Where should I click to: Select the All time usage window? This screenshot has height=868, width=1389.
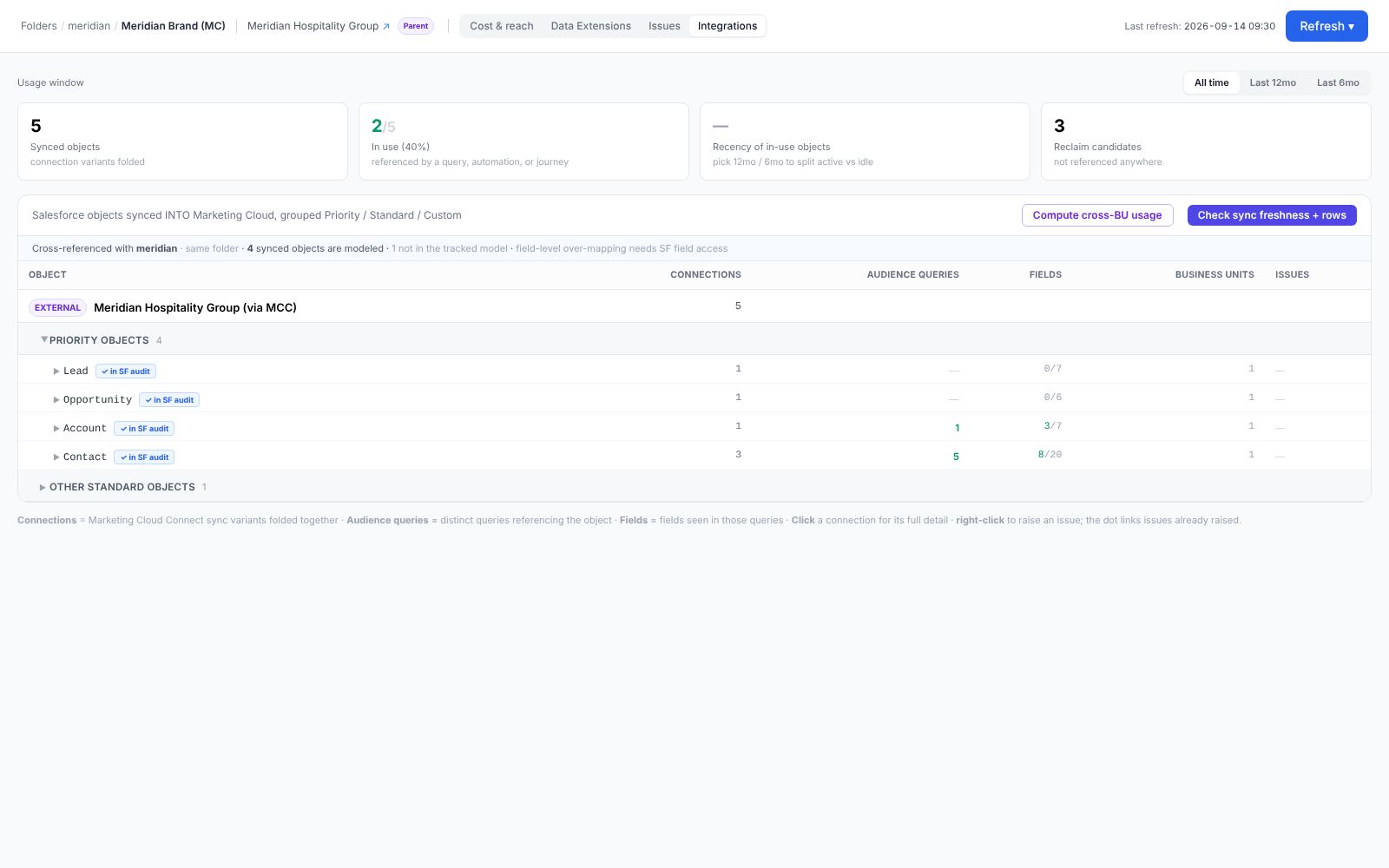(1211, 82)
